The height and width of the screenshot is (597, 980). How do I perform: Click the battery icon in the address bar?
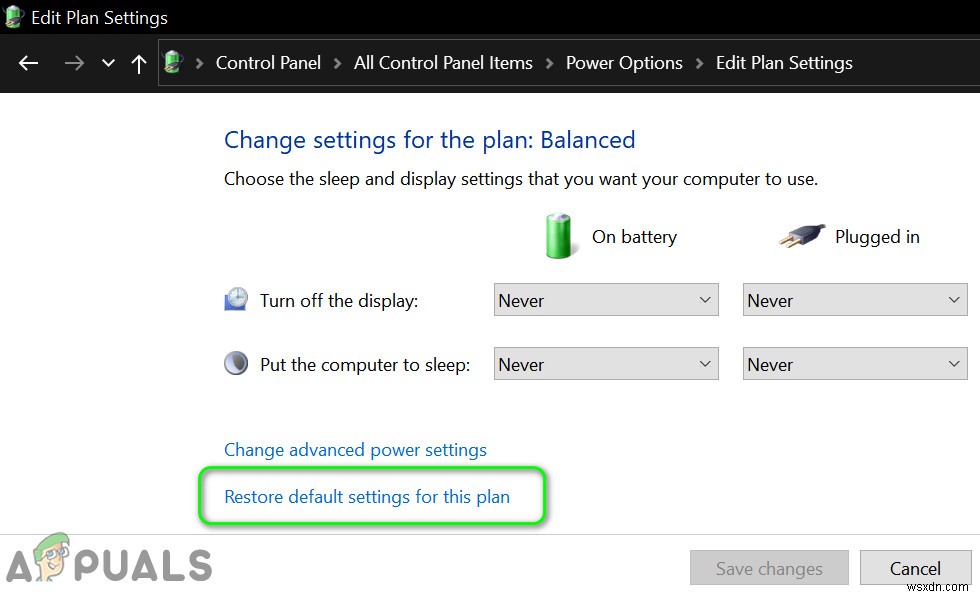coord(173,62)
